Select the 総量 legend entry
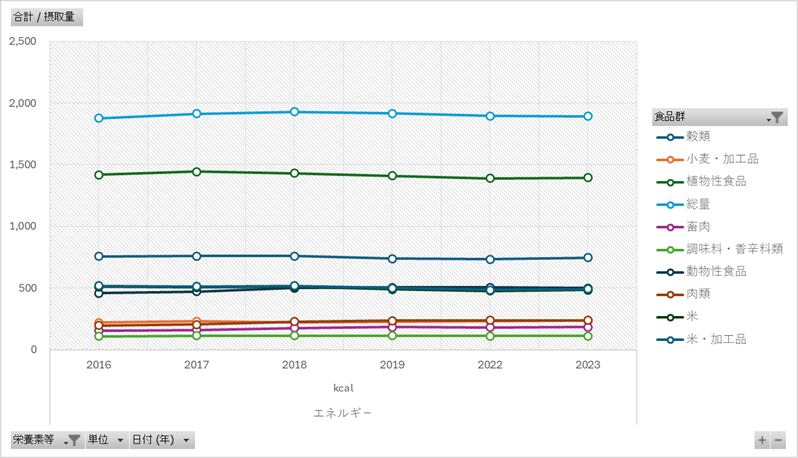The height and width of the screenshot is (458, 798). tap(699, 204)
